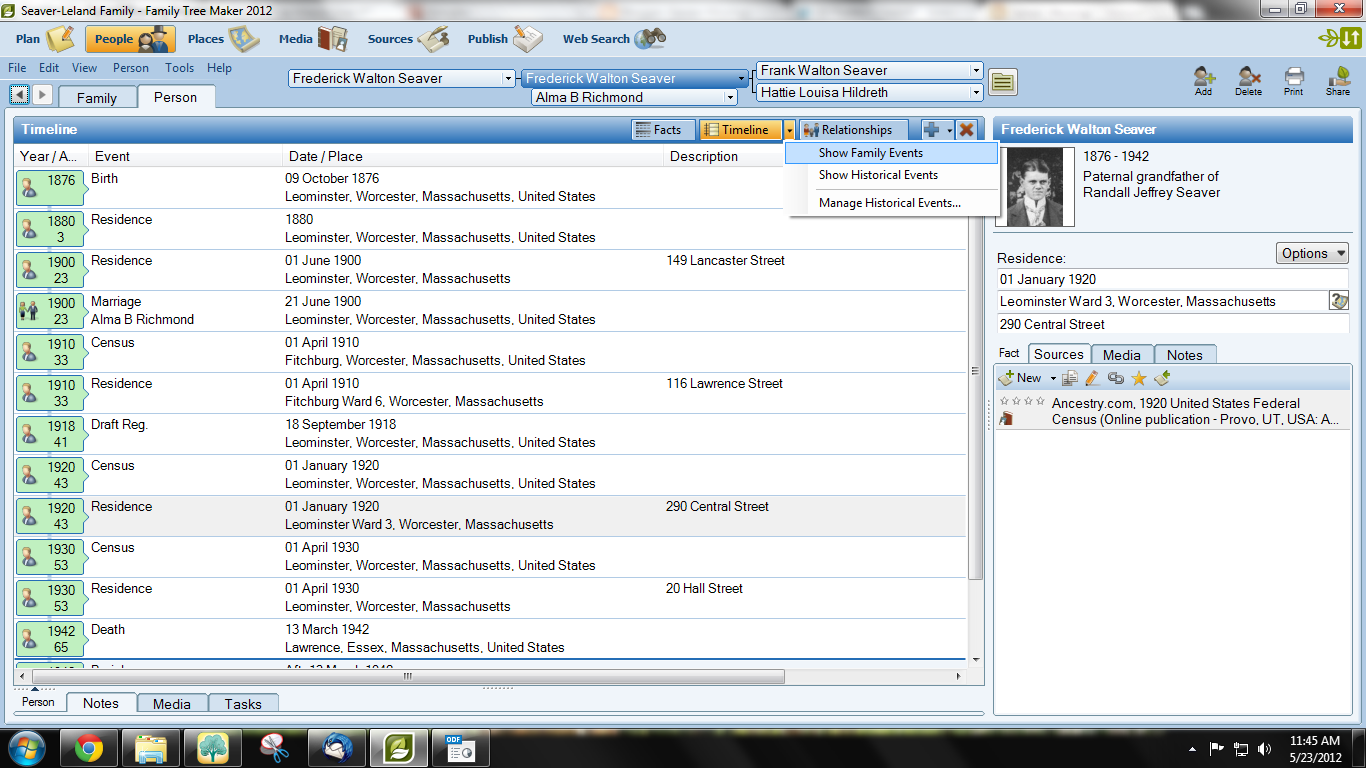
Task: Click the place lookup icon beside Leominster Ward 3
Action: point(1338,301)
